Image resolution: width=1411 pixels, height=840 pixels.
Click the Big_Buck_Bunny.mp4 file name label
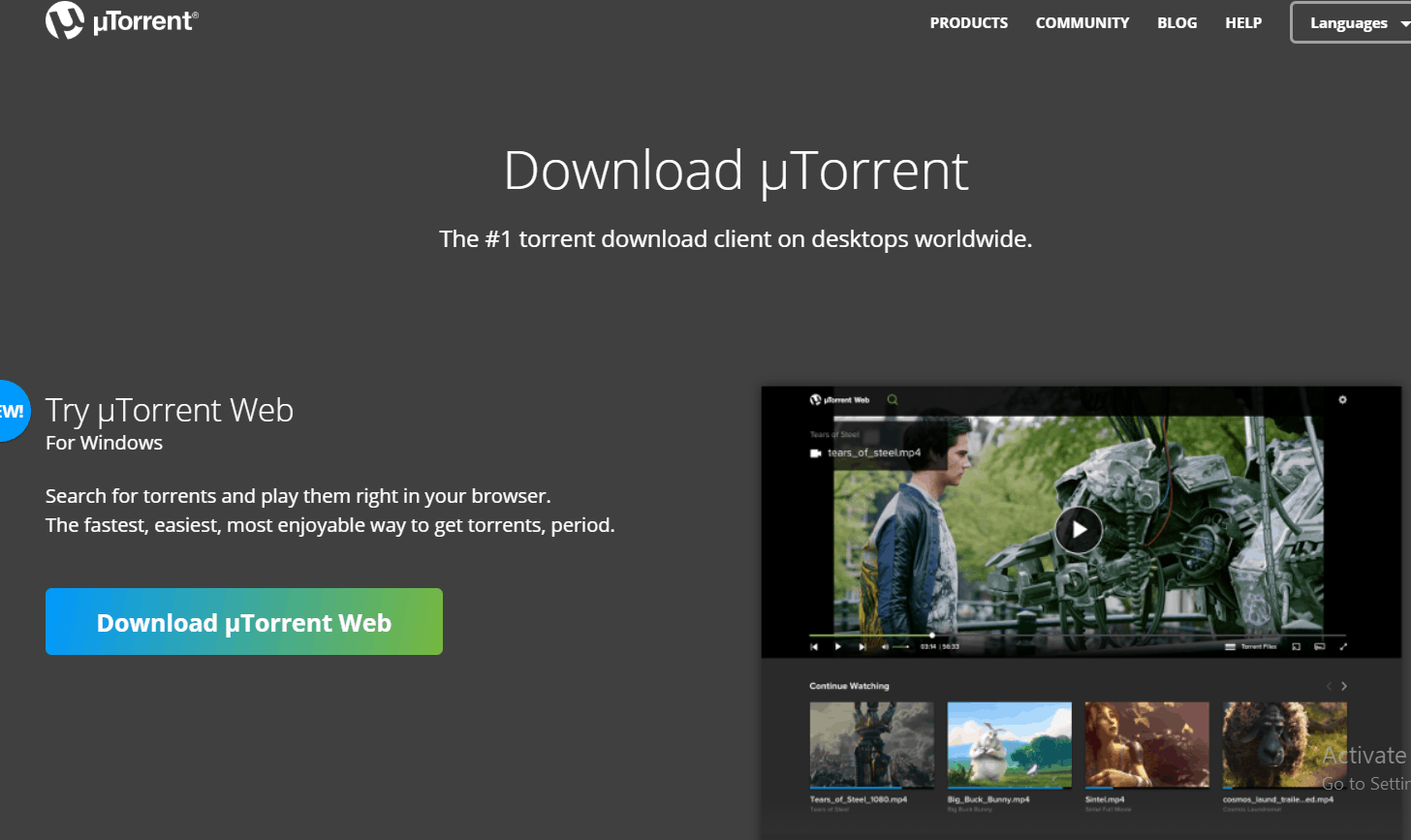click(988, 799)
